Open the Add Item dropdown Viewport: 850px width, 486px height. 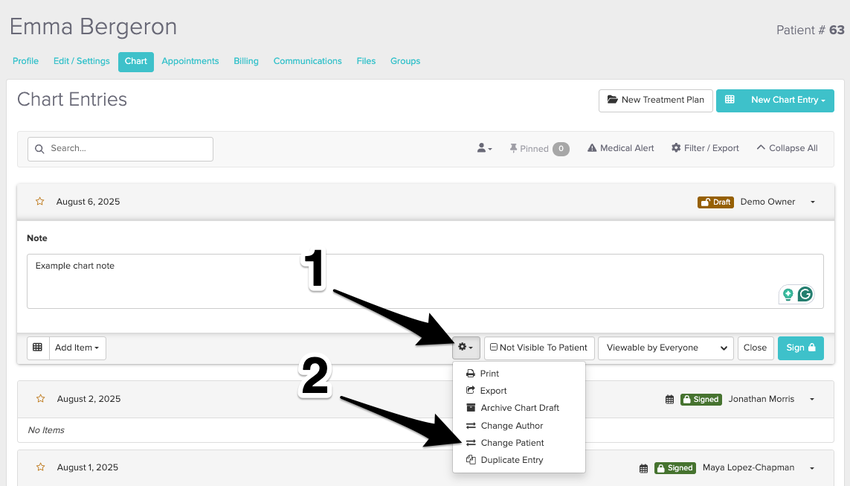click(78, 348)
